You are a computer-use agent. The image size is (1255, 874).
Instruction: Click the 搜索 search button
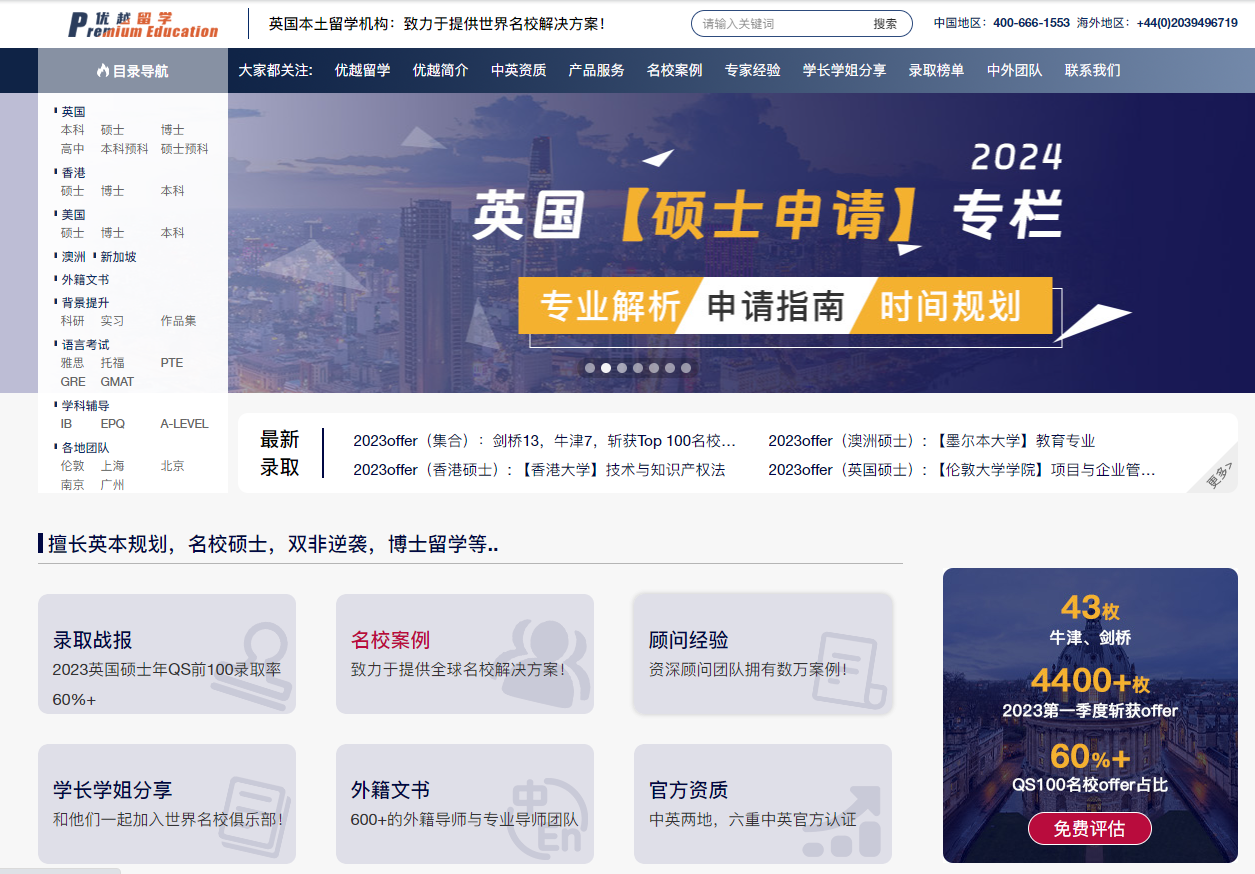(x=885, y=24)
